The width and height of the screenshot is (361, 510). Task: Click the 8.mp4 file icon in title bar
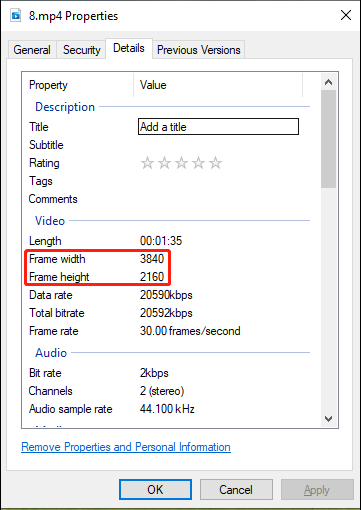[16, 16]
